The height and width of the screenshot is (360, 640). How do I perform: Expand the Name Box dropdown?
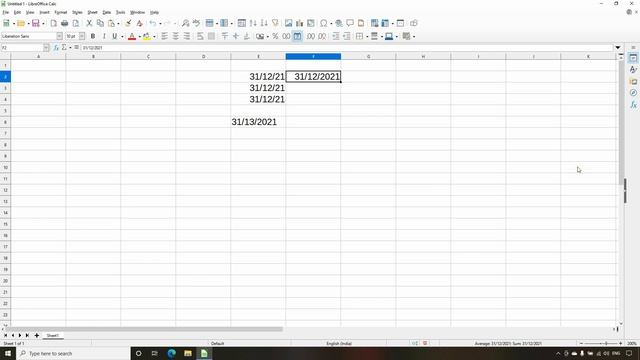[46, 47]
